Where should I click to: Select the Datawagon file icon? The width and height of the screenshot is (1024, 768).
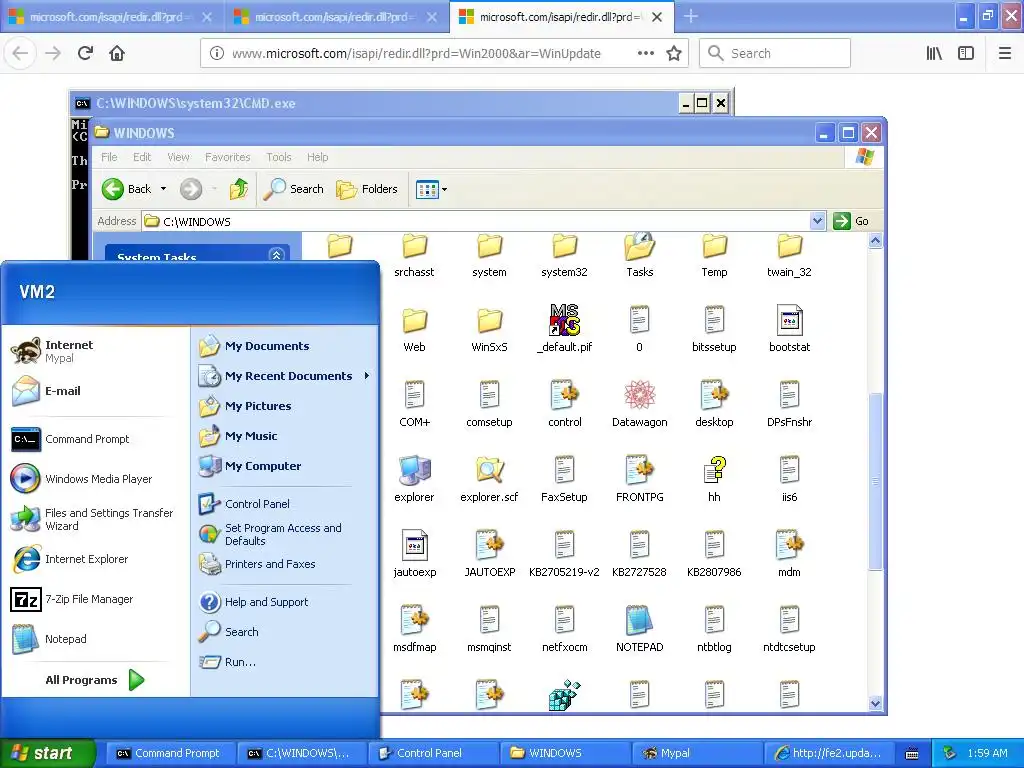click(639, 404)
